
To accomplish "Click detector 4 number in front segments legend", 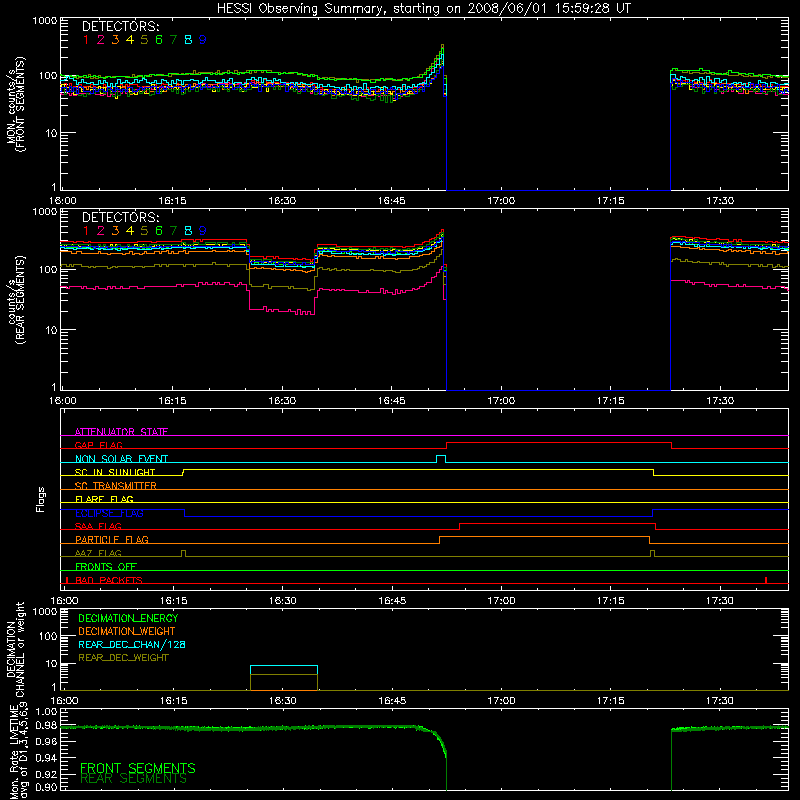I will click(x=130, y=40).
